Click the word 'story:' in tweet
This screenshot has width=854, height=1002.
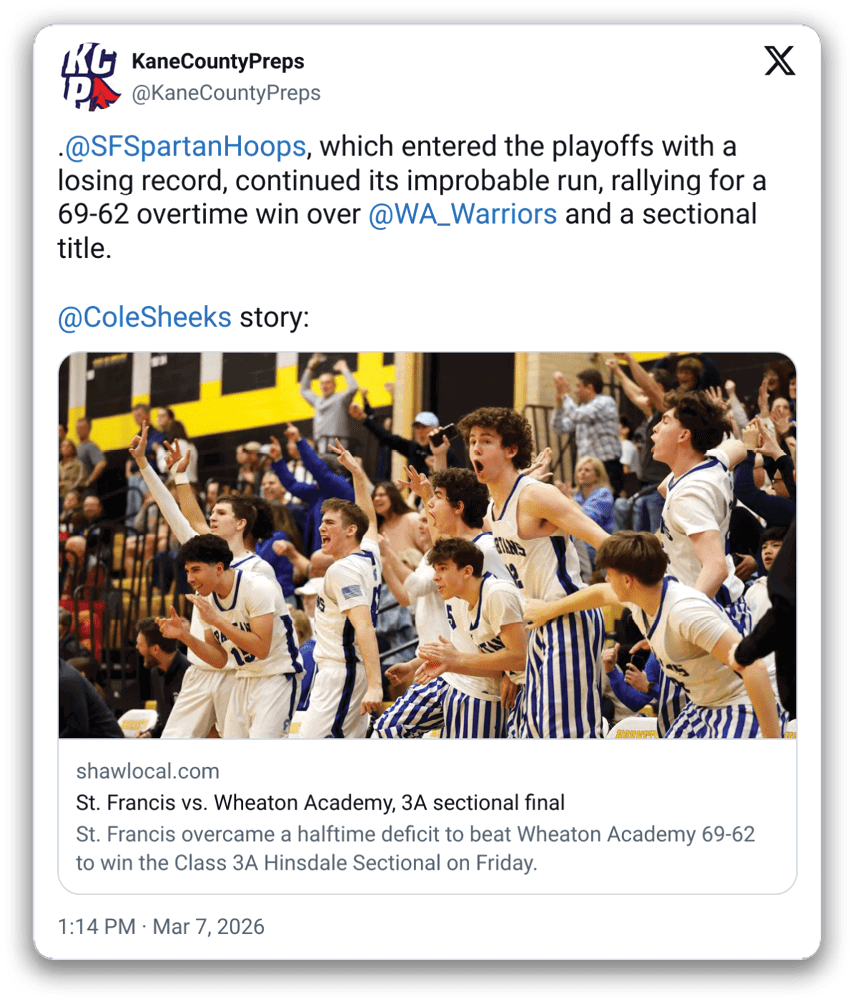click(274, 317)
